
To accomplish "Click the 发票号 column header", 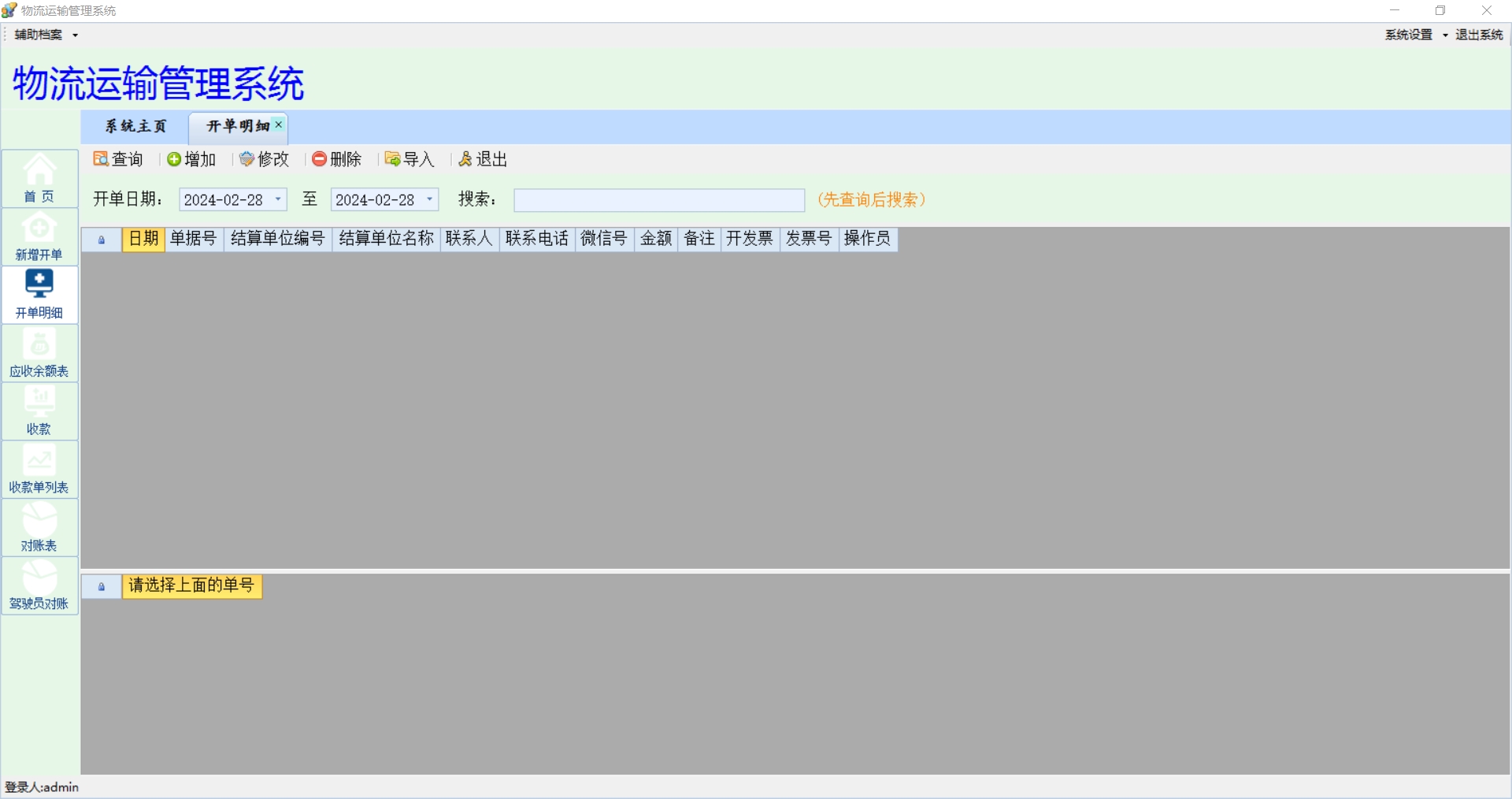I will (809, 240).
